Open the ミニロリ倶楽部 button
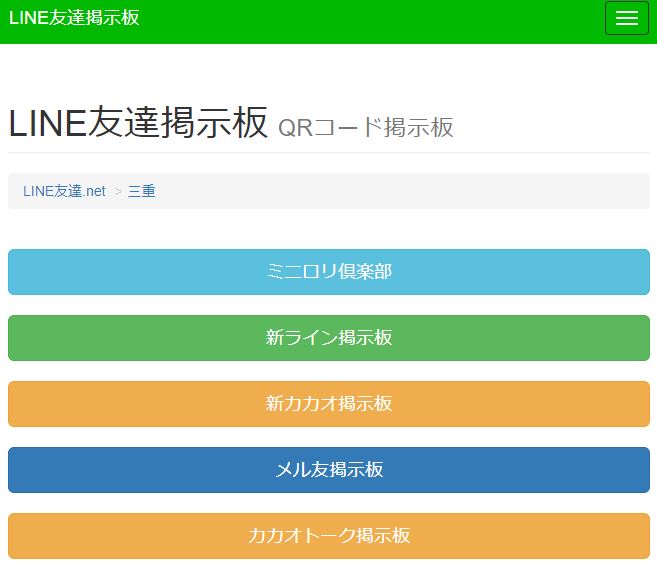This screenshot has width=657, height=572. click(329, 272)
